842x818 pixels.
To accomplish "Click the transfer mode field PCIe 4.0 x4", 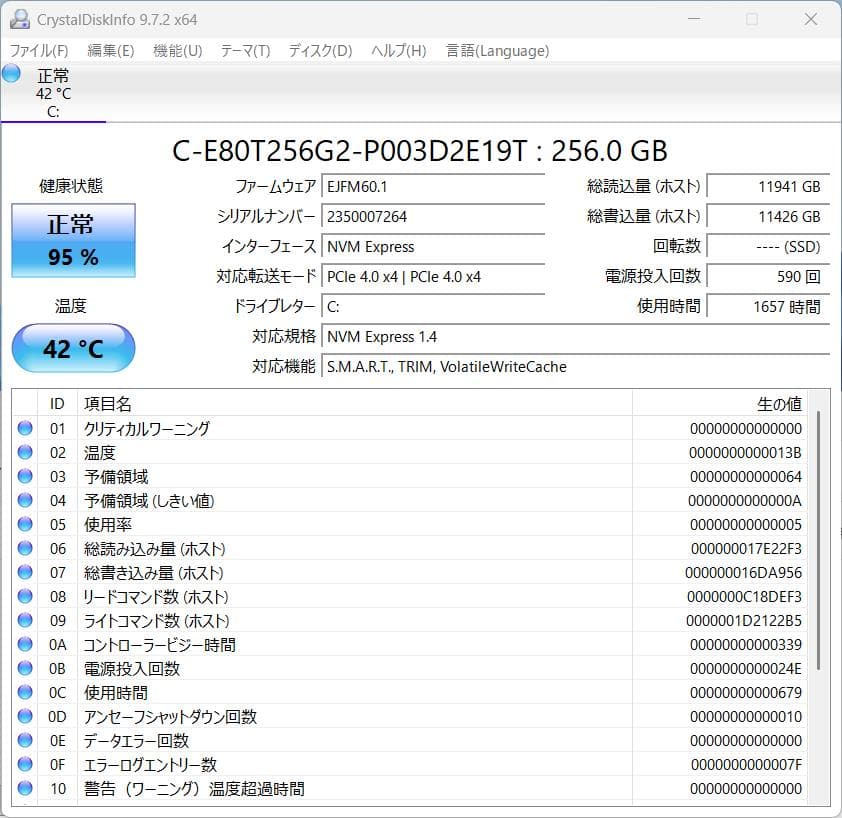I will pyautogui.click(x=433, y=277).
